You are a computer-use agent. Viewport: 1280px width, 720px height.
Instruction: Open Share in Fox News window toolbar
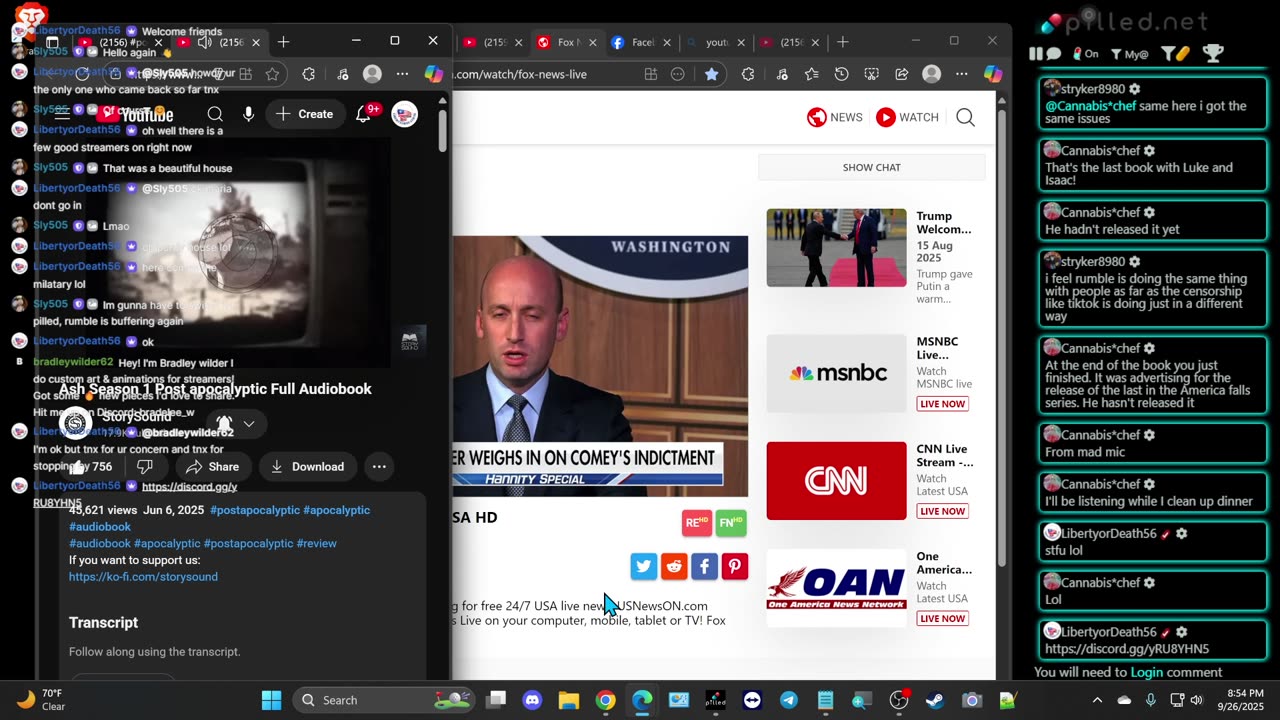(x=901, y=74)
